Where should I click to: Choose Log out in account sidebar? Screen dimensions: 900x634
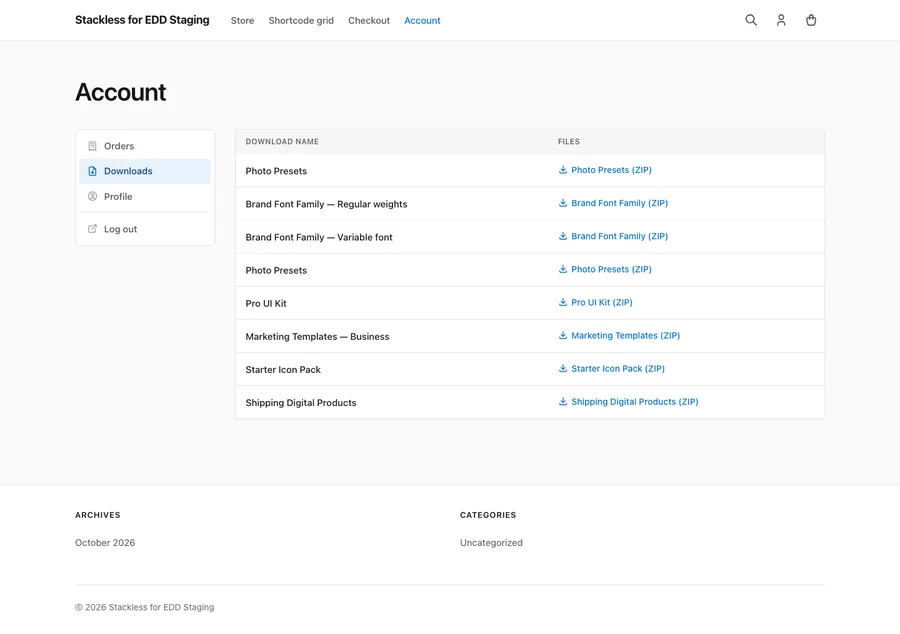coord(145,229)
